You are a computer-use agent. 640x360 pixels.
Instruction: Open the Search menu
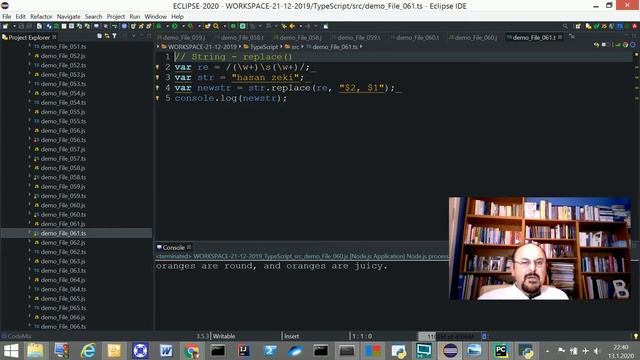[93, 17]
